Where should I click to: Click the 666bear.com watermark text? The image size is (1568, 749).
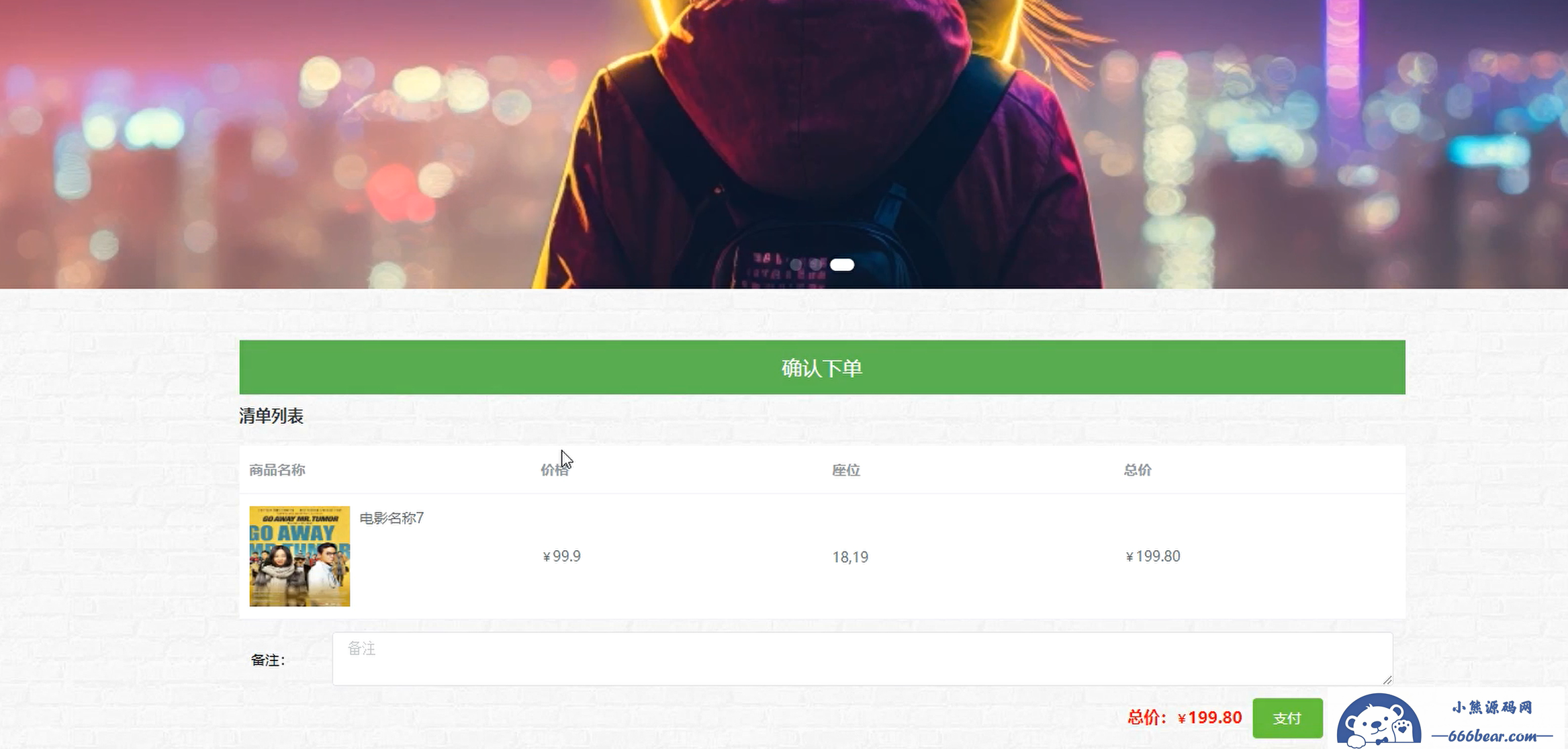[1492, 736]
